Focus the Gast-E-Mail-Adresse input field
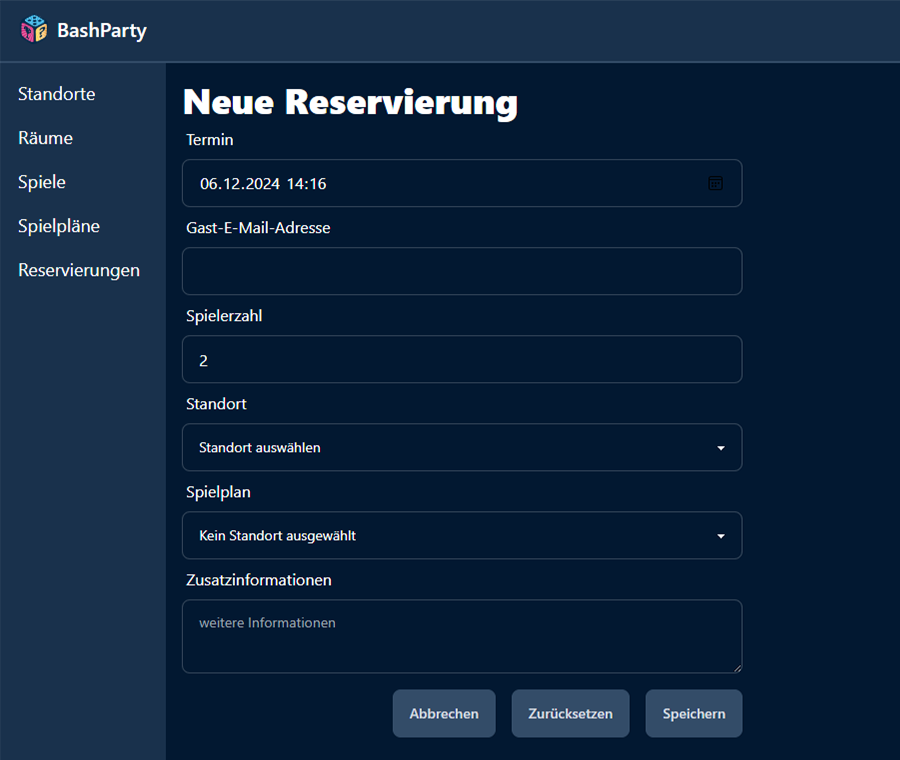The height and width of the screenshot is (760, 900). (462, 271)
